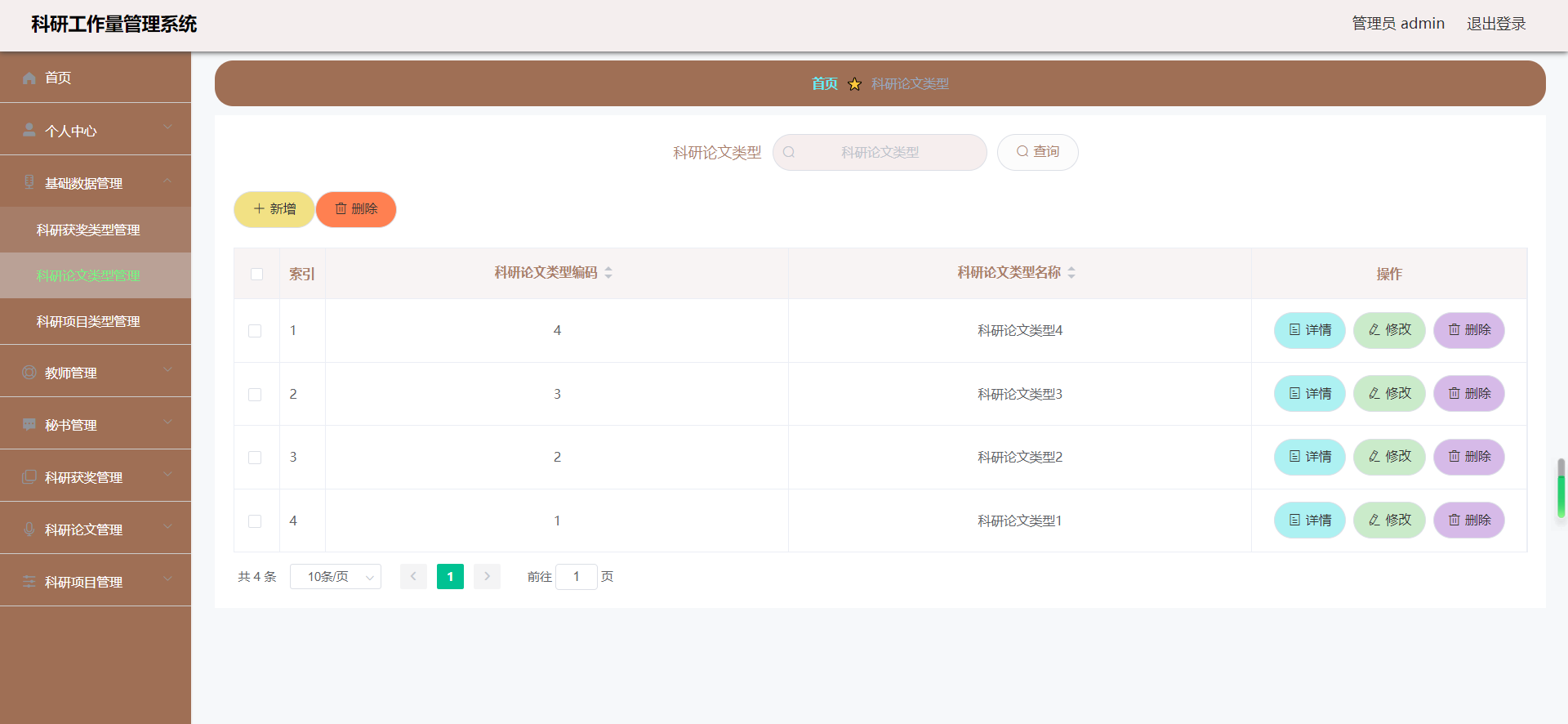Image resolution: width=1568 pixels, height=724 pixels.
Task: Click ascending sort arrow for 科研论文类型名称
Action: (x=1071, y=269)
